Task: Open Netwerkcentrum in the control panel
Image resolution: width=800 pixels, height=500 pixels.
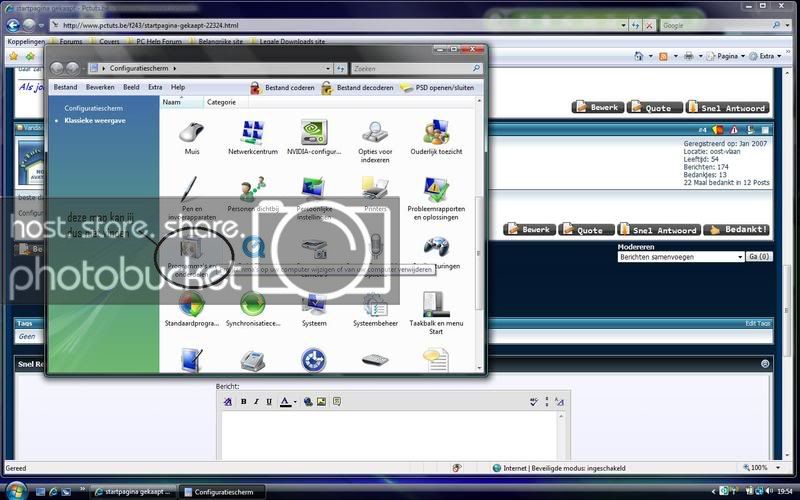Action: pos(253,135)
